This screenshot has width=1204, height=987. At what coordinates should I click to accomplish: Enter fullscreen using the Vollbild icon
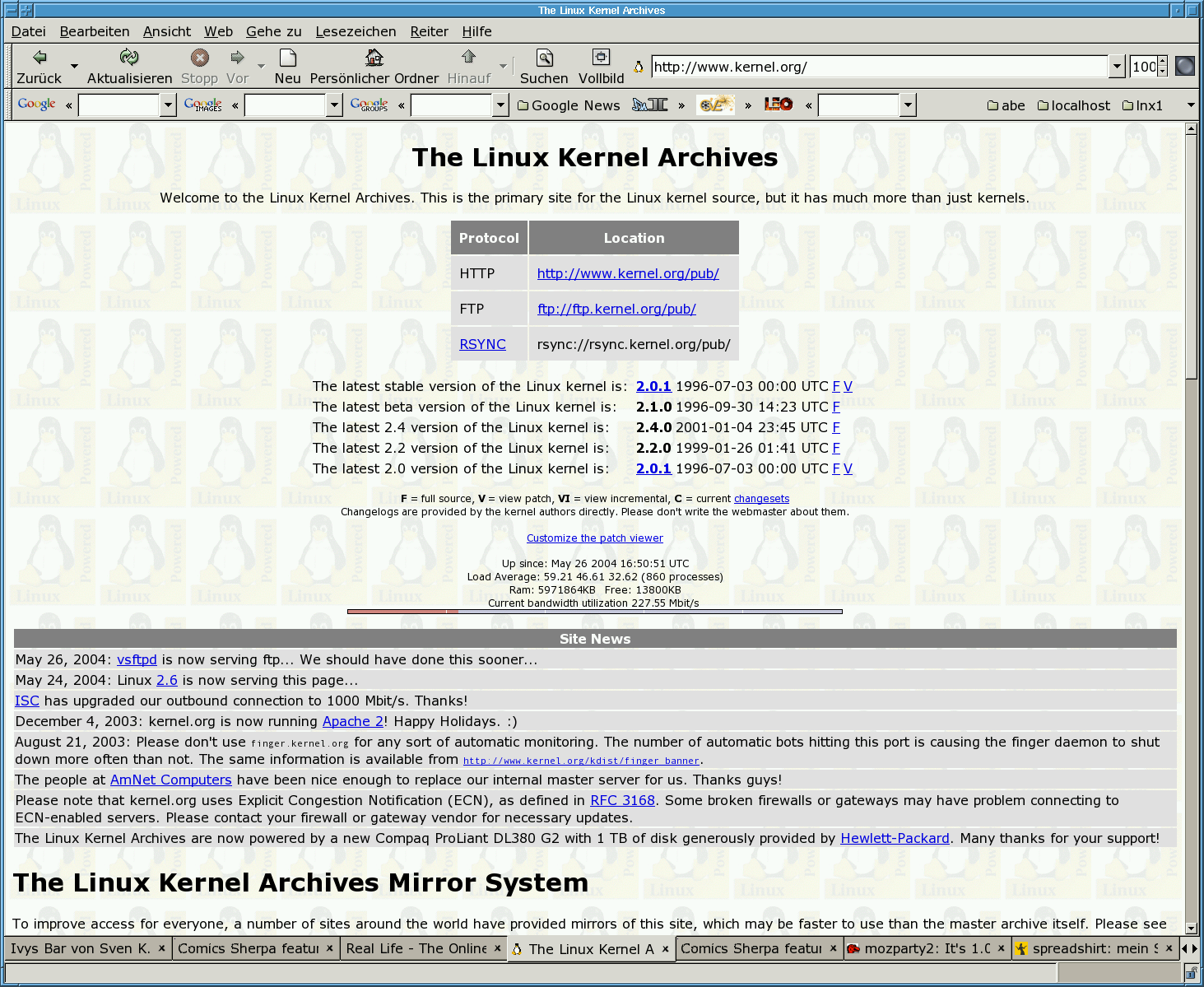pos(601,58)
